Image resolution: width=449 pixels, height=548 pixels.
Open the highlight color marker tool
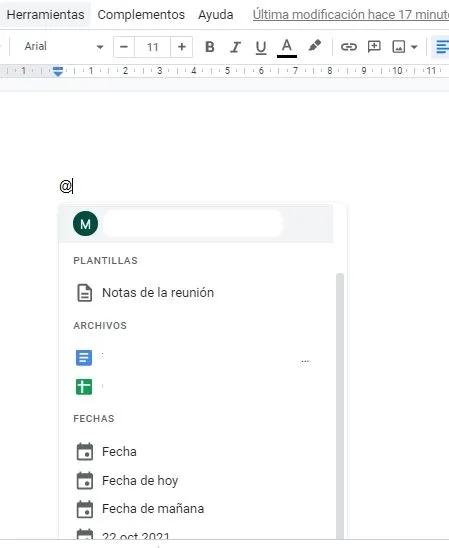(x=314, y=46)
